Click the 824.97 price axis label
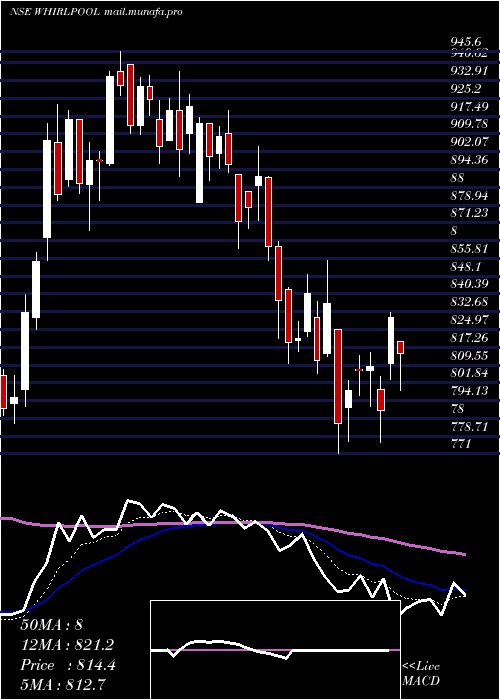The height and width of the screenshot is (700, 500). (x=469, y=320)
